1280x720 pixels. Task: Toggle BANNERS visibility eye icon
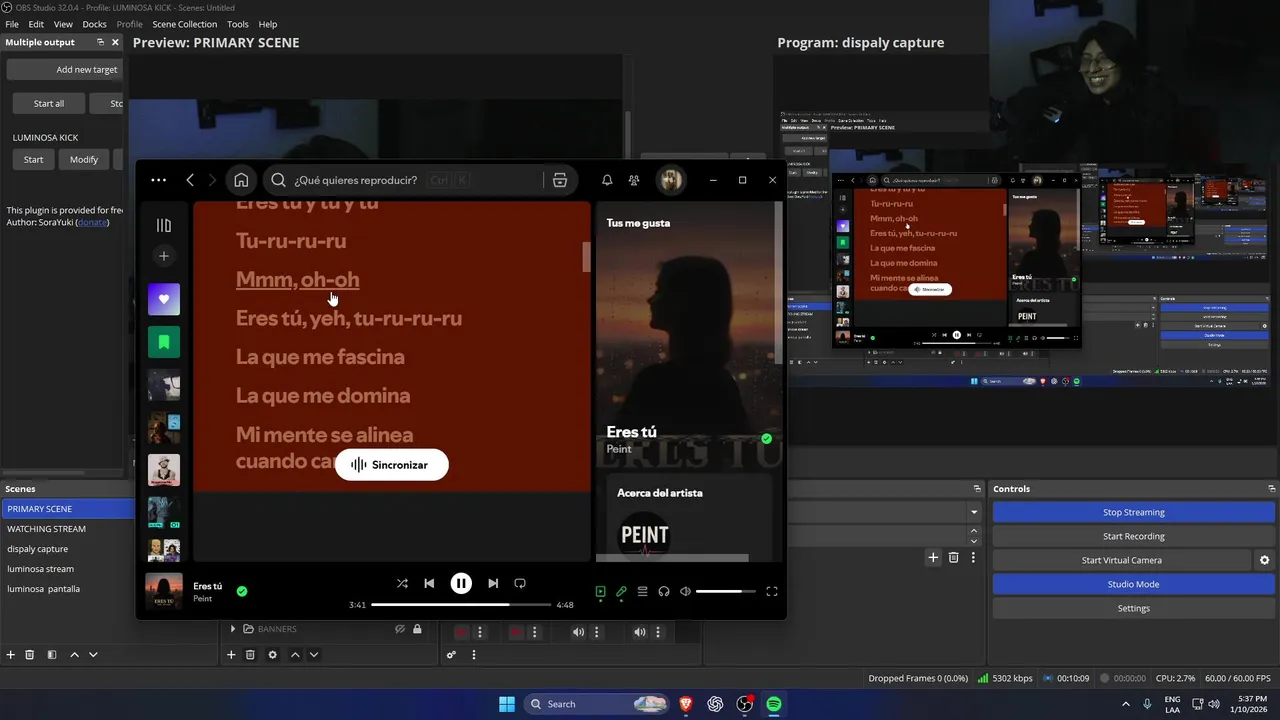pos(400,629)
